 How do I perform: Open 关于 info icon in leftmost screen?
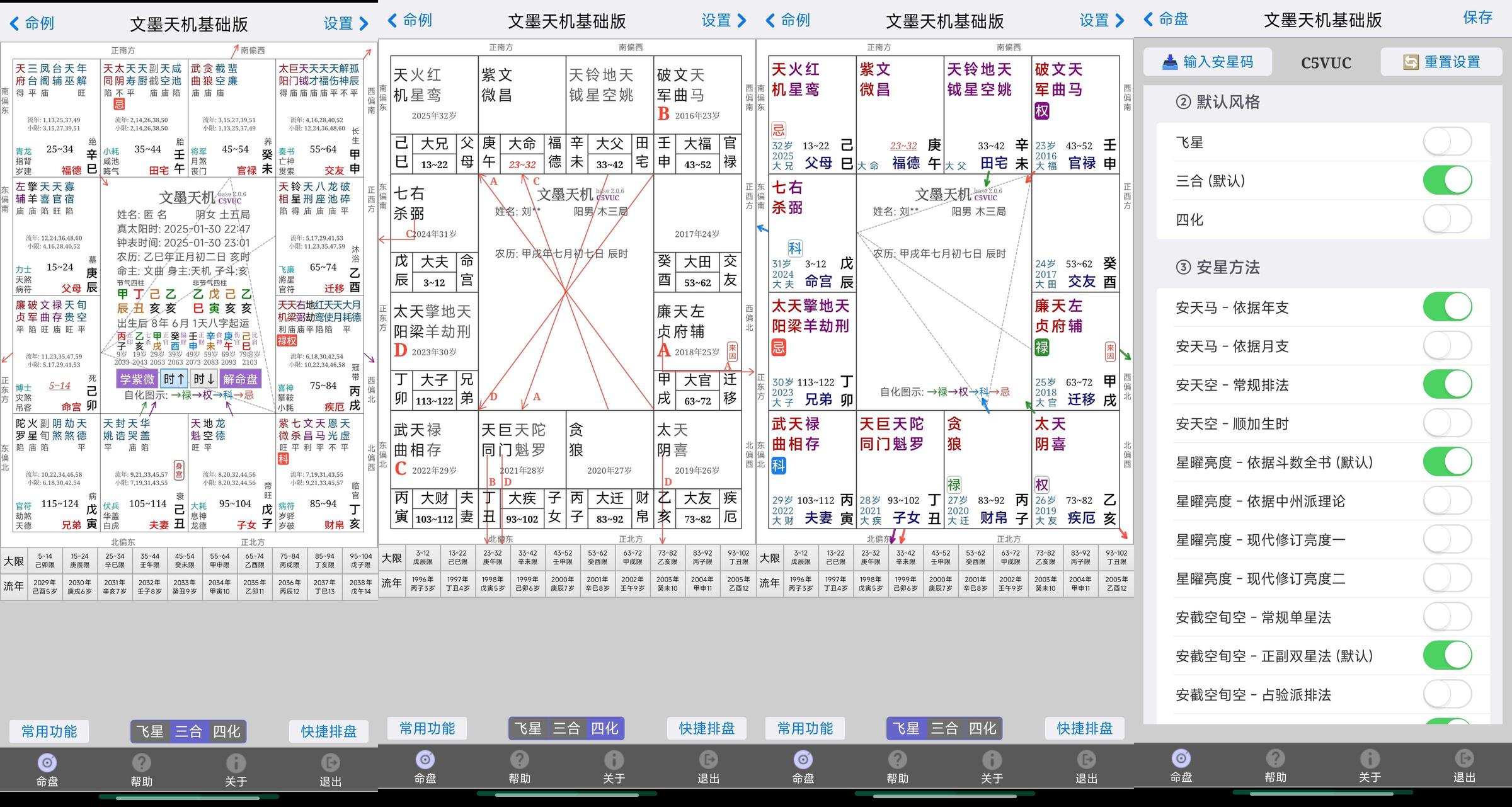236,763
